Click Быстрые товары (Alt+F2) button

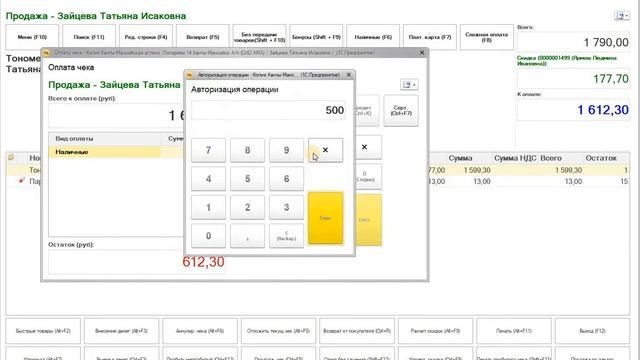pos(43,331)
